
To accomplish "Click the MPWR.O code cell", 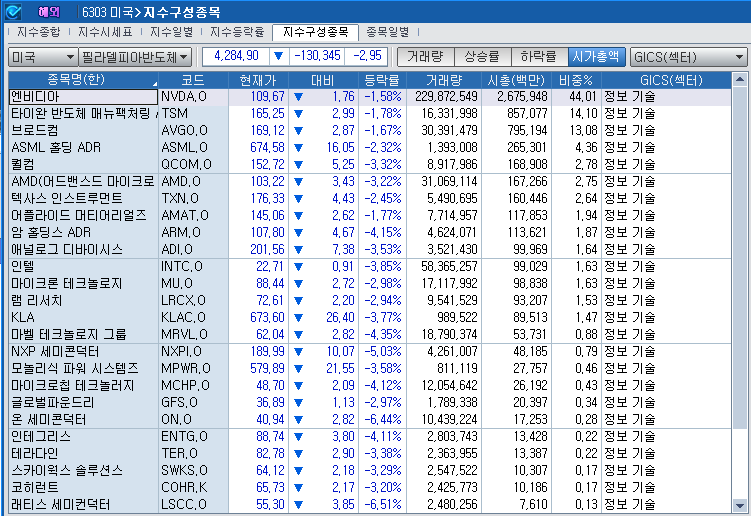I will pyautogui.click(x=193, y=368).
